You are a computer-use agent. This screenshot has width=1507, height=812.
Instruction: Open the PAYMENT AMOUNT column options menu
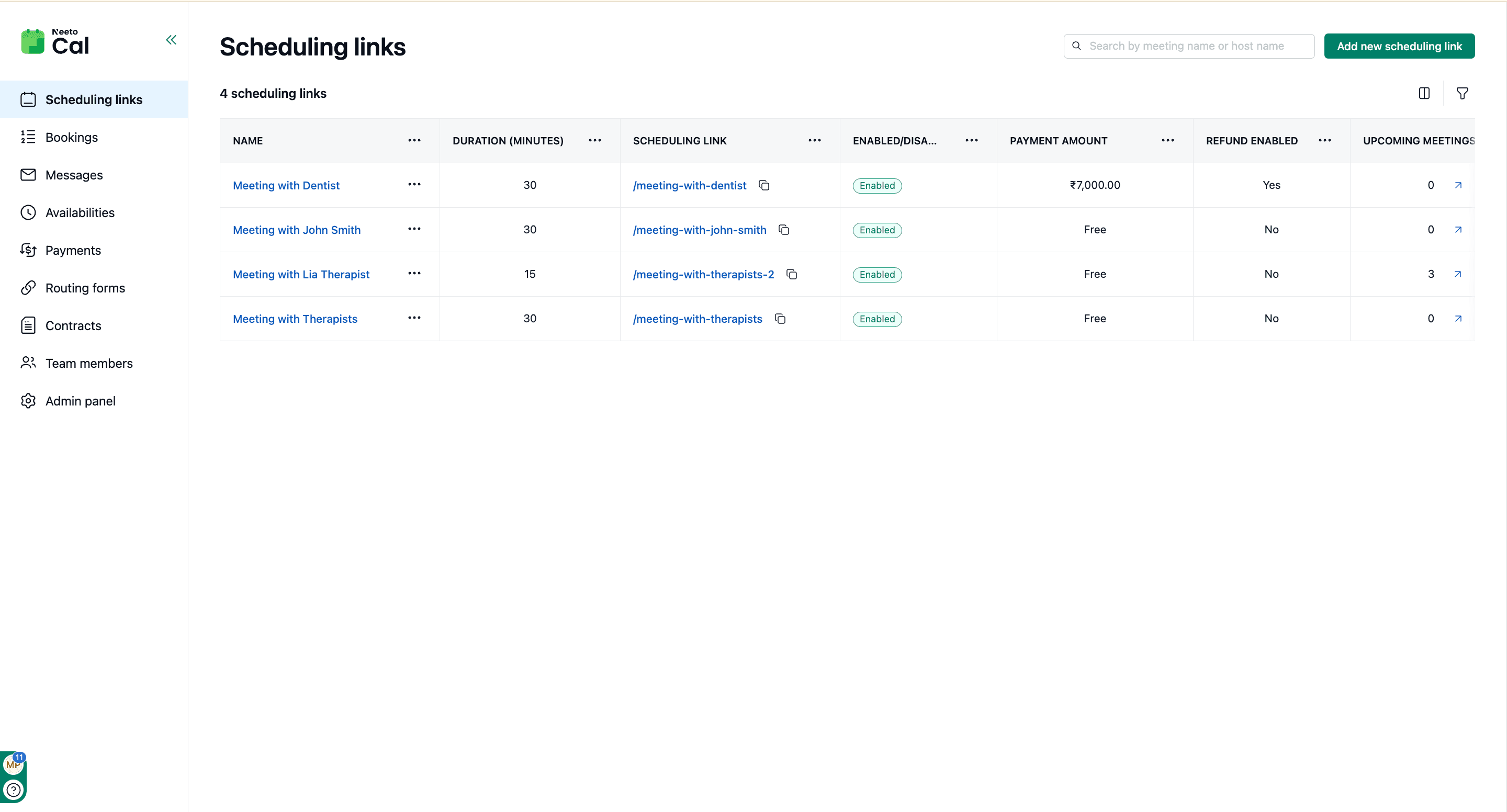click(x=1168, y=140)
